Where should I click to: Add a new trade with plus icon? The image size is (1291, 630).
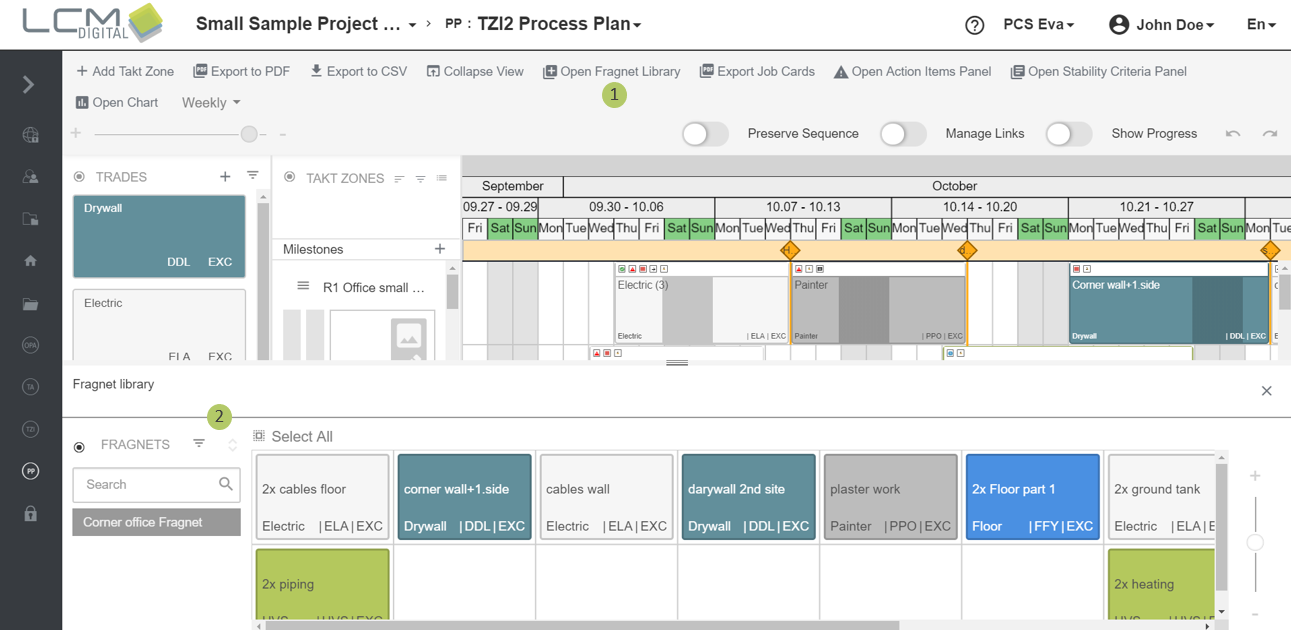[x=225, y=177]
